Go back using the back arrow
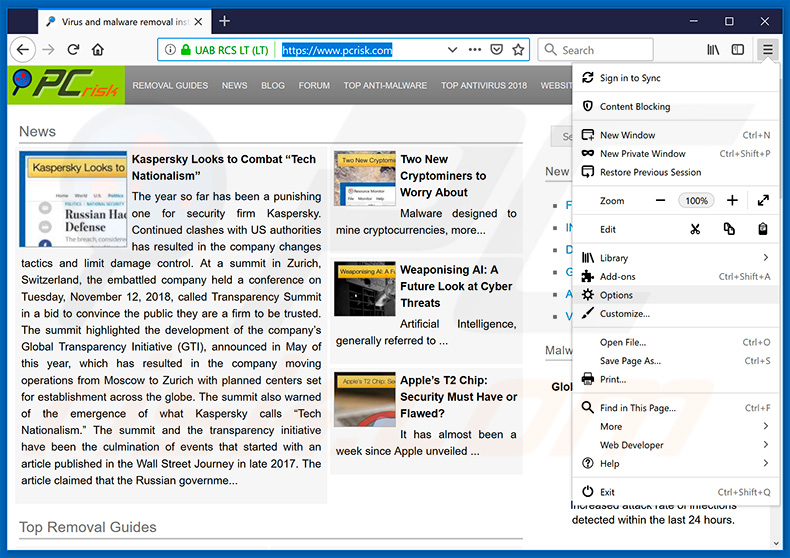 [x=23, y=49]
